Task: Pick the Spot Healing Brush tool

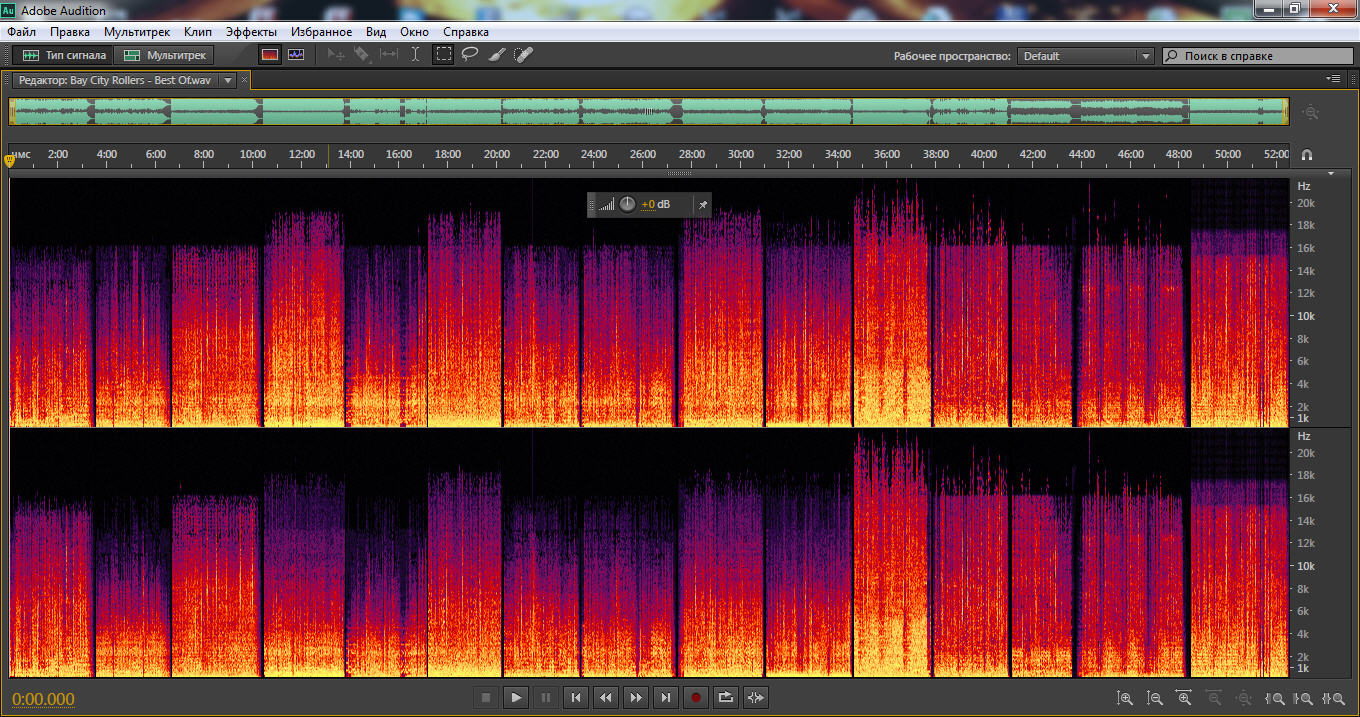Action: point(523,55)
